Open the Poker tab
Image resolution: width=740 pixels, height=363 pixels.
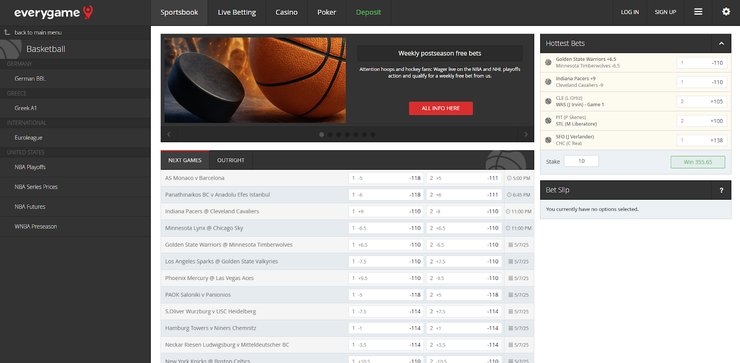click(327, 12)
